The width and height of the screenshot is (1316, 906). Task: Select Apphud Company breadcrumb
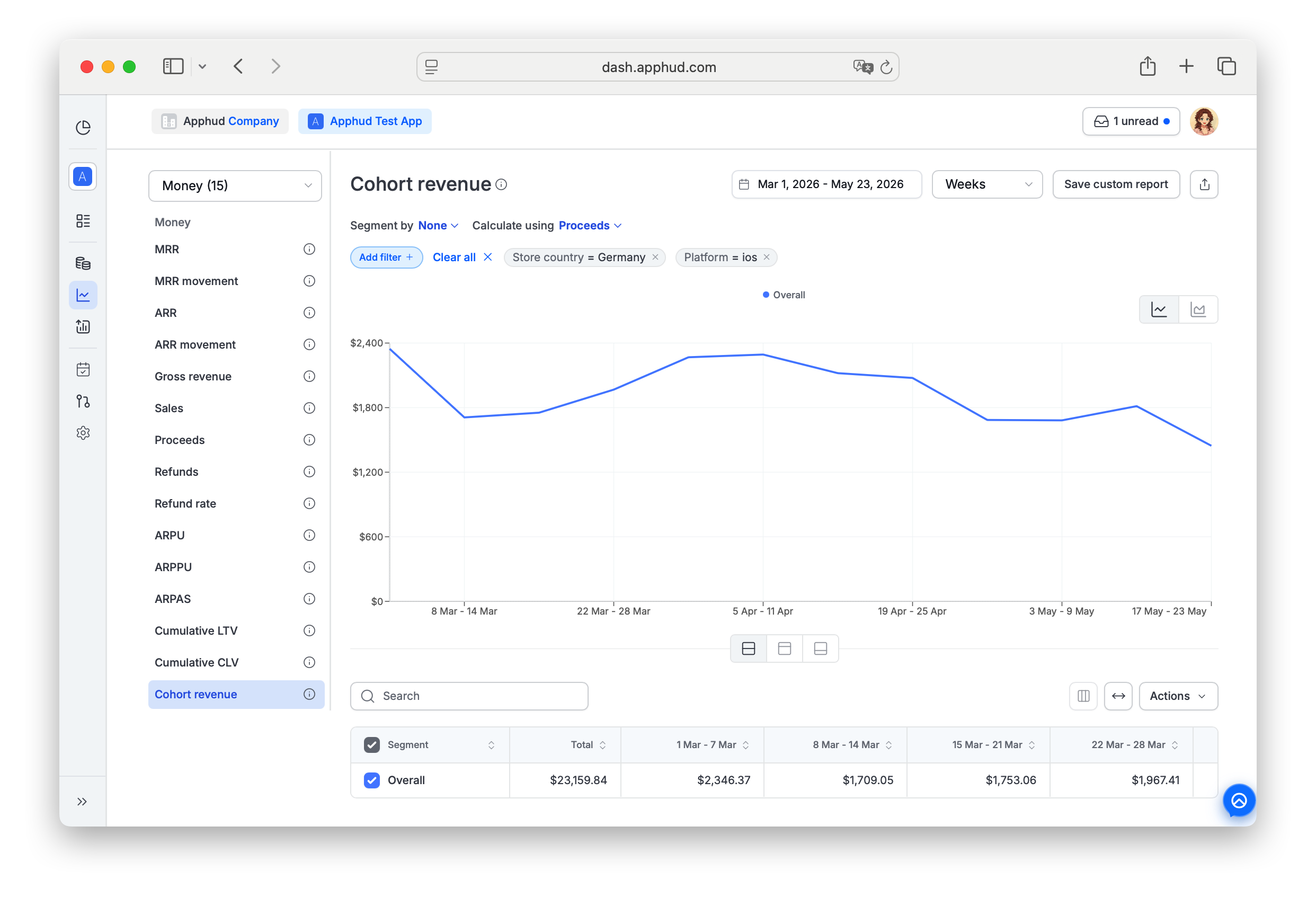(220, 121)
